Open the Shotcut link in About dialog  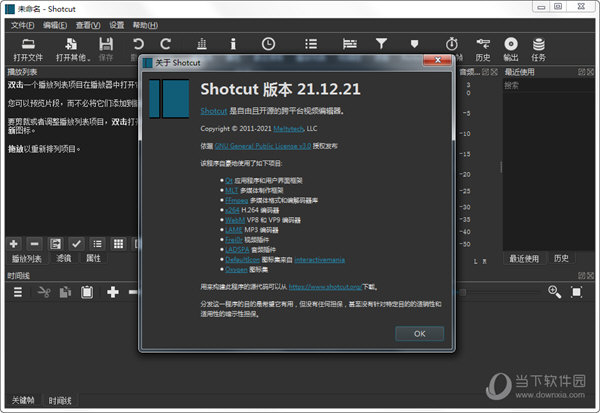coord(214,111)
